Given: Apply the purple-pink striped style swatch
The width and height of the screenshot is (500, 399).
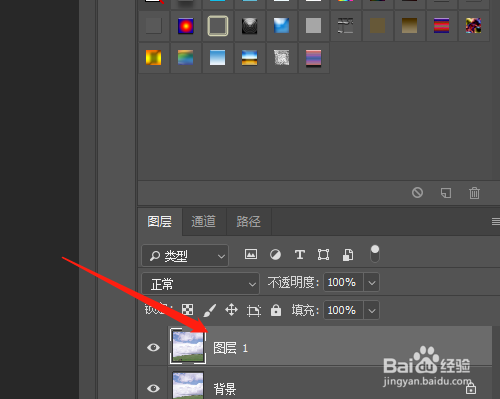Looking at the screenshot, I should [314, 58].
